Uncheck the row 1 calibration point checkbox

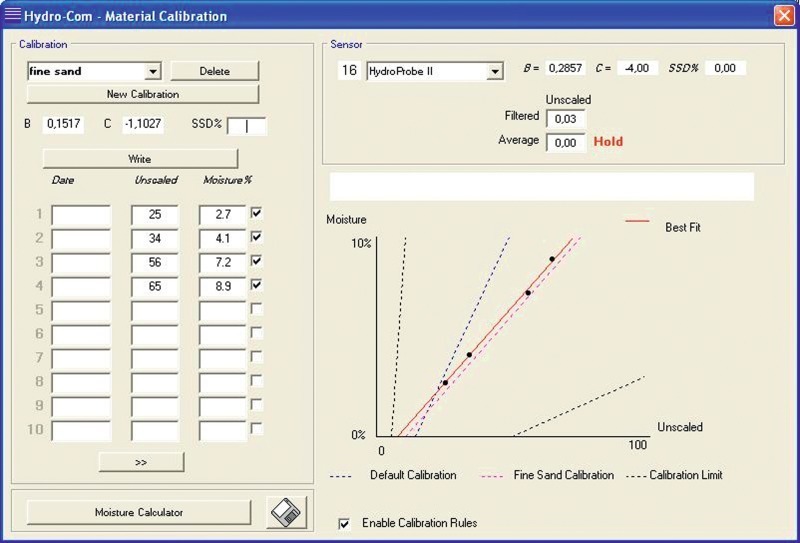coord(257,213)
